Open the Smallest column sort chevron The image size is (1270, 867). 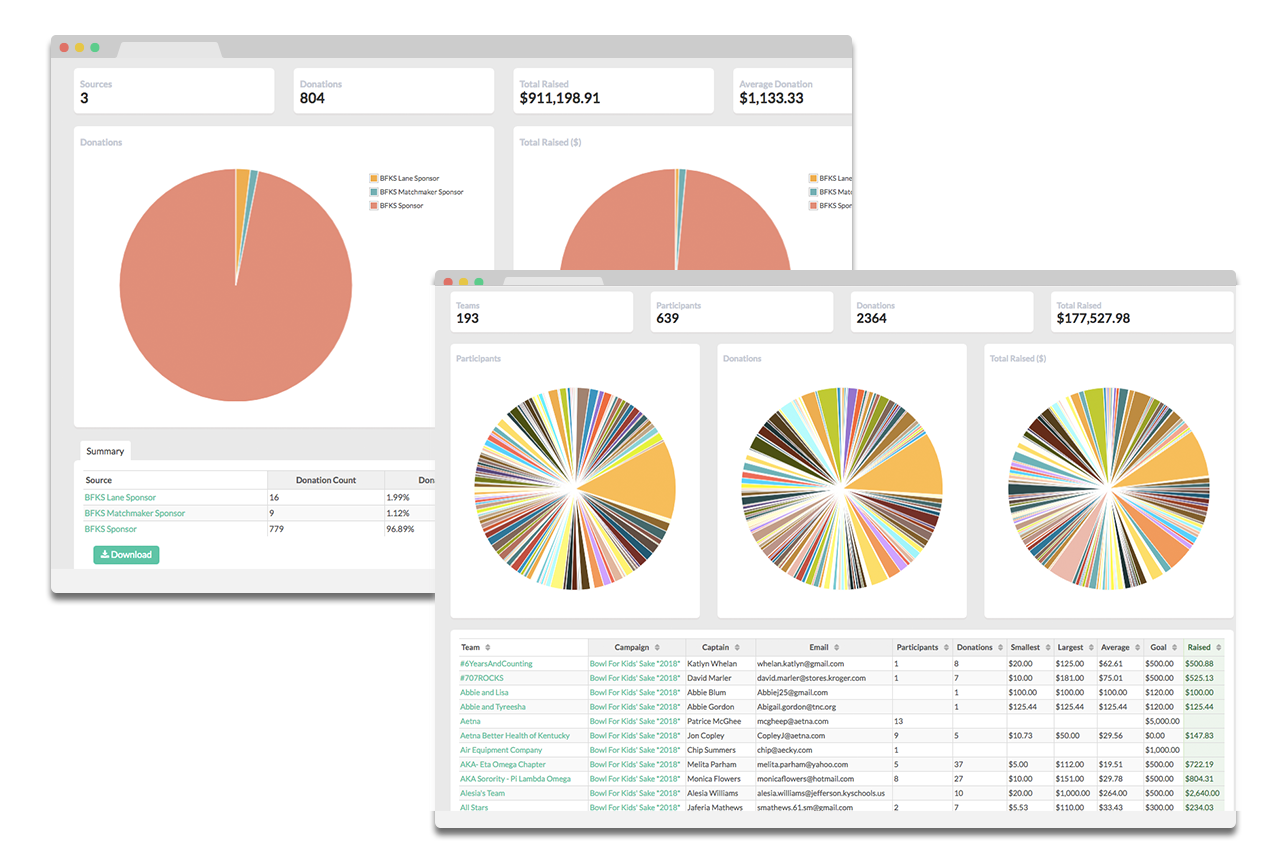pyautogui.click(x=1047, y=647)
